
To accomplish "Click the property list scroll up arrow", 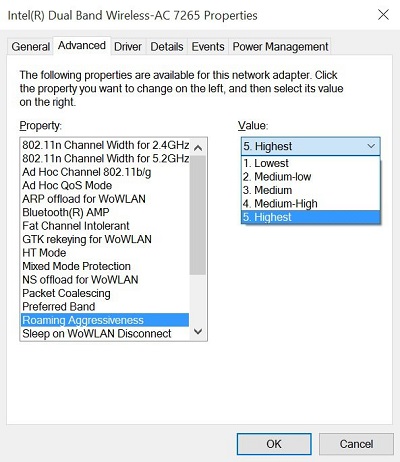I will (198, 147).
